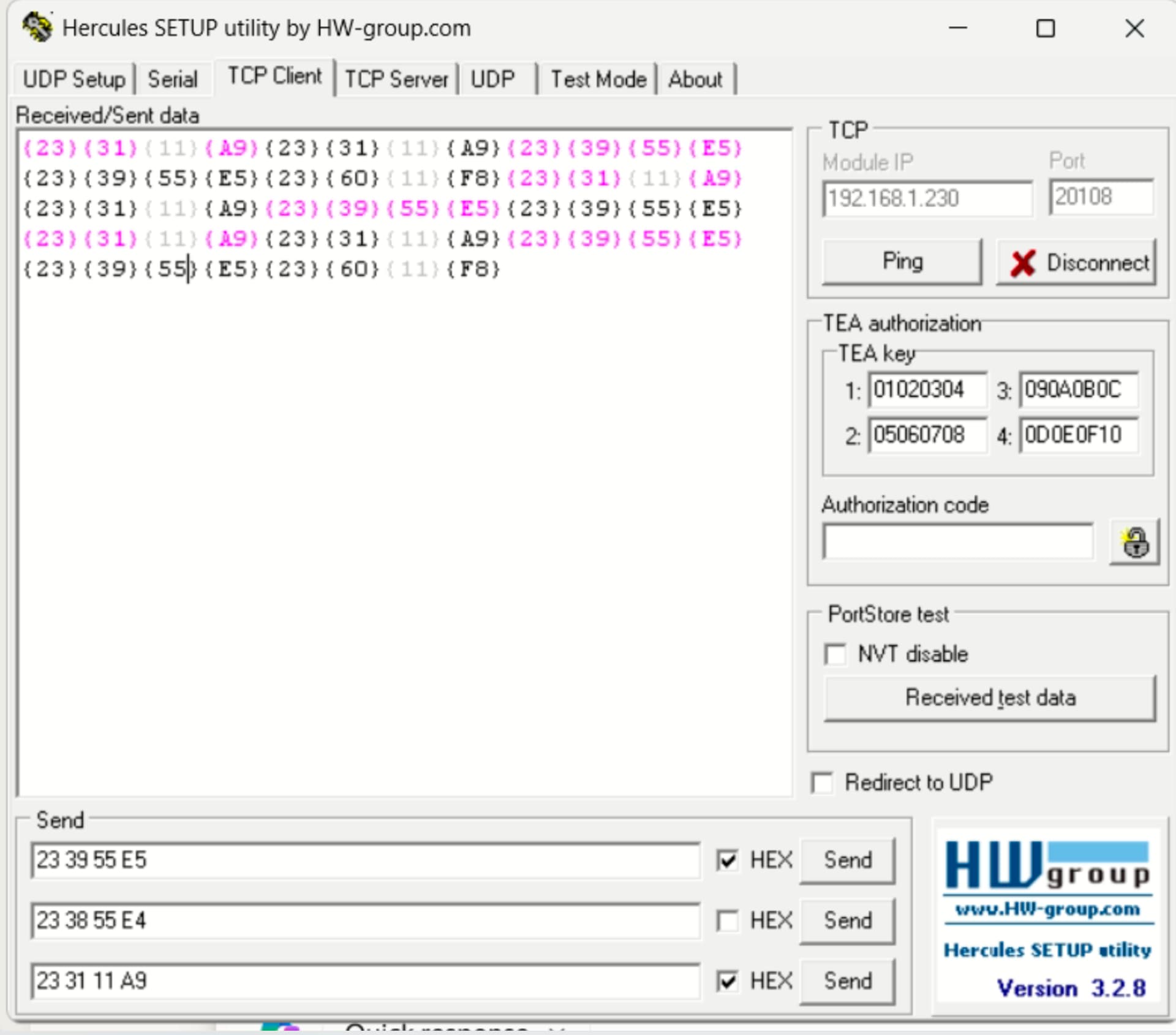Image resolution: width=1176 pixels, height=1035 pixels.
Task: Switch to the UDP tab
Action: pos(492,80)
